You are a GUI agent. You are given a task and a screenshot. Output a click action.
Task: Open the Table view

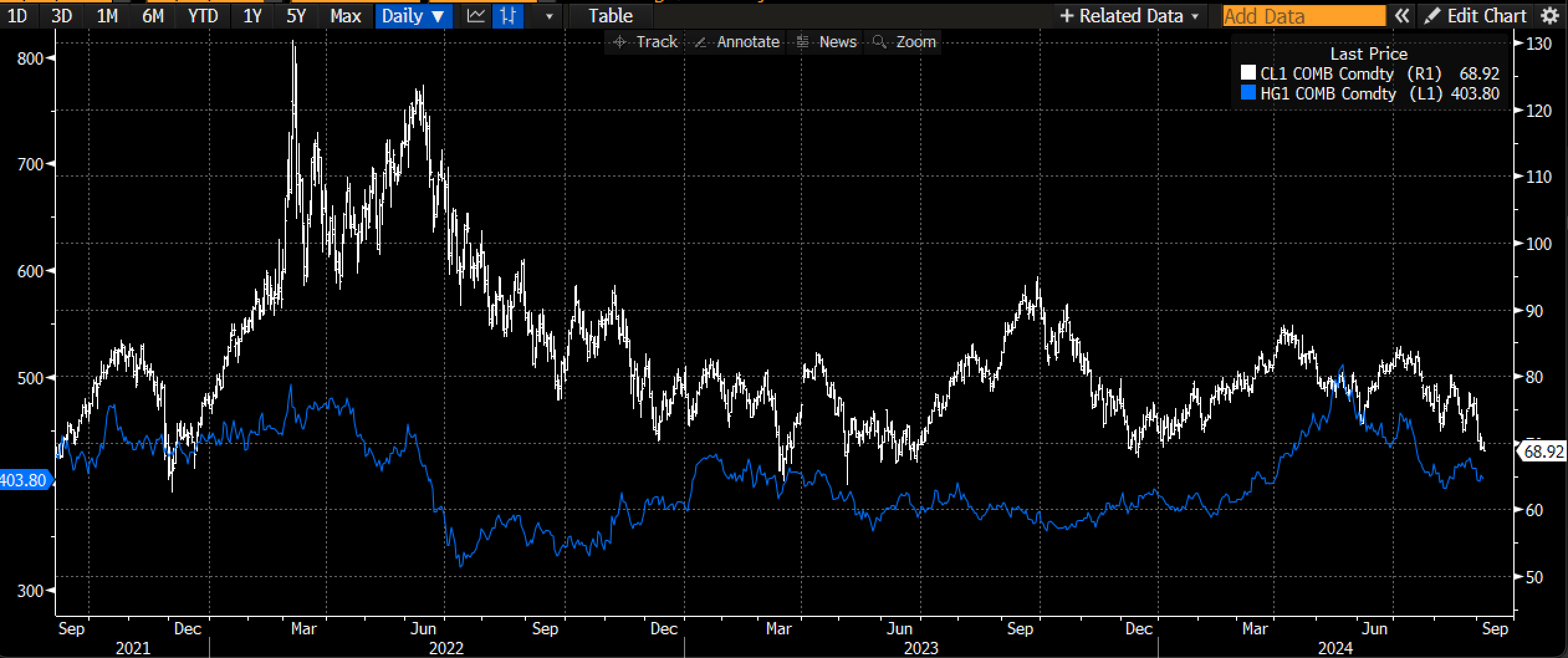tap(611, 16)
